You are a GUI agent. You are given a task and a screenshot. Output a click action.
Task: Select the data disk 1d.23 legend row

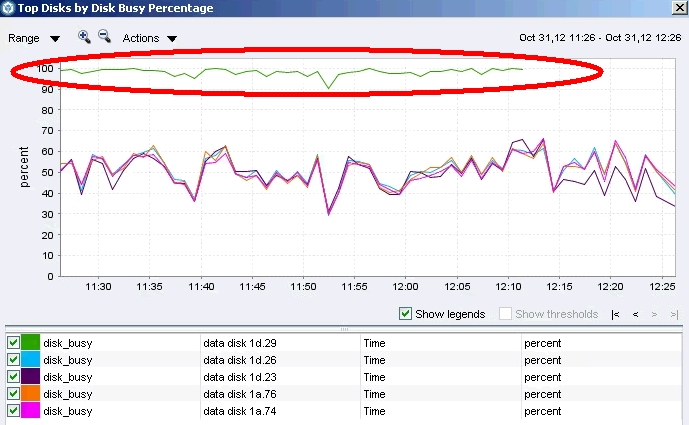pyautogui.click(x=344, y=377)
